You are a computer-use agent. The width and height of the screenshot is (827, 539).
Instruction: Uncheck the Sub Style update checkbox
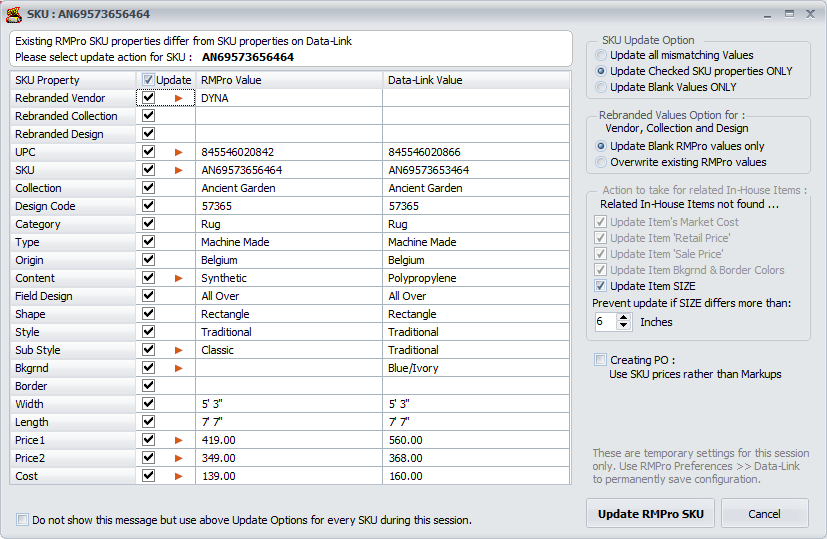(x=148, y=350)
